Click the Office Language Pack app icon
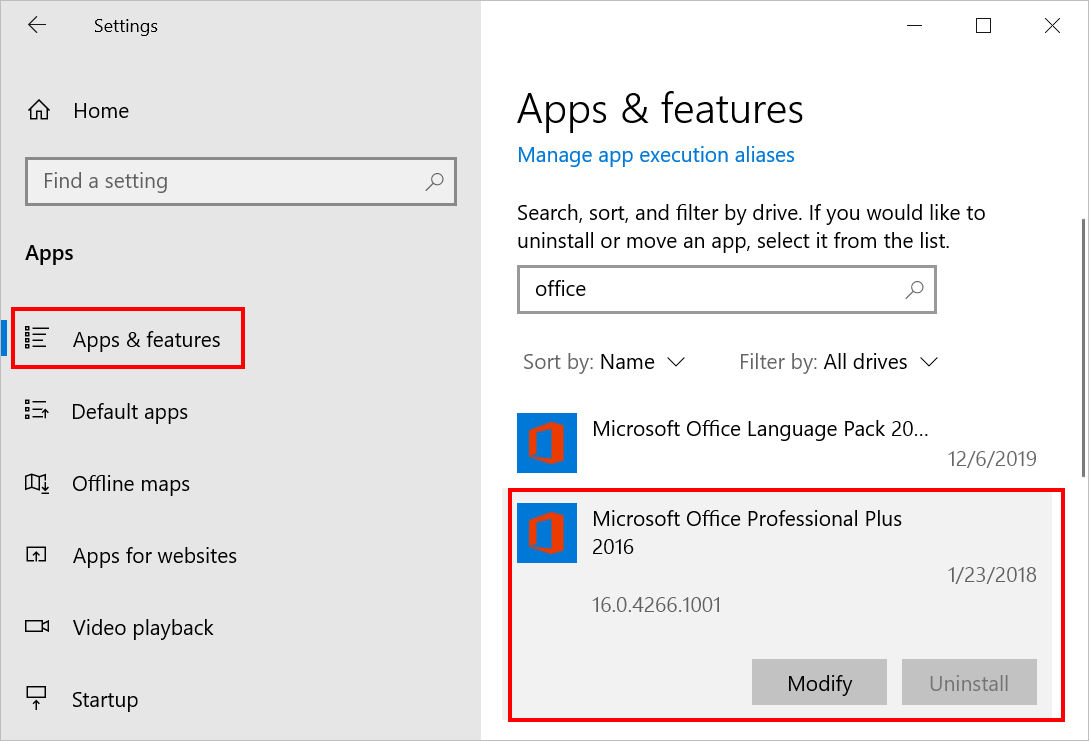 [547, 443]
